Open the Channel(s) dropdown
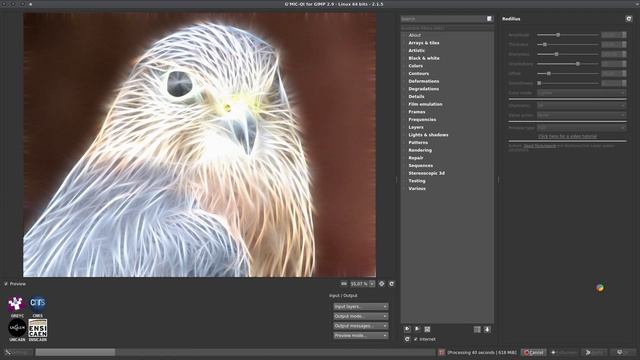 (581, 105)
